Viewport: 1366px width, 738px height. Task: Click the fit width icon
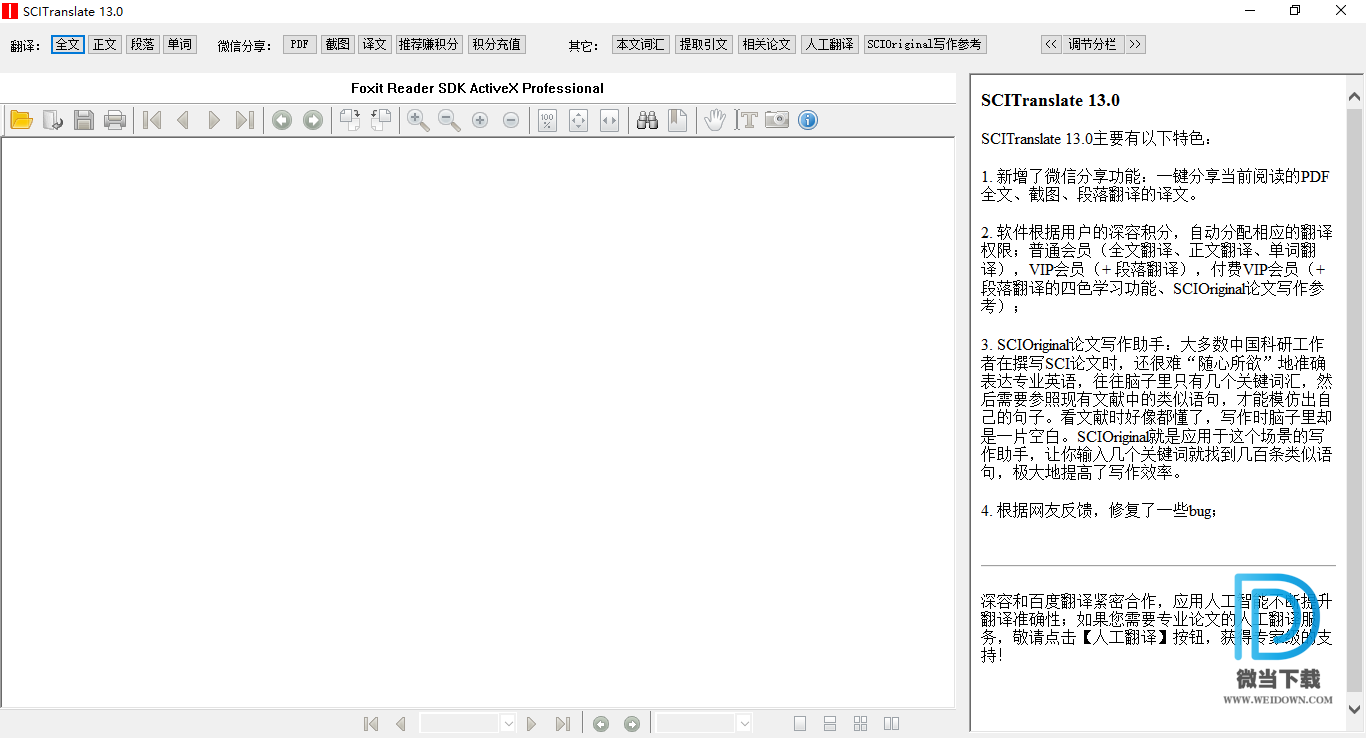(609, 120)
